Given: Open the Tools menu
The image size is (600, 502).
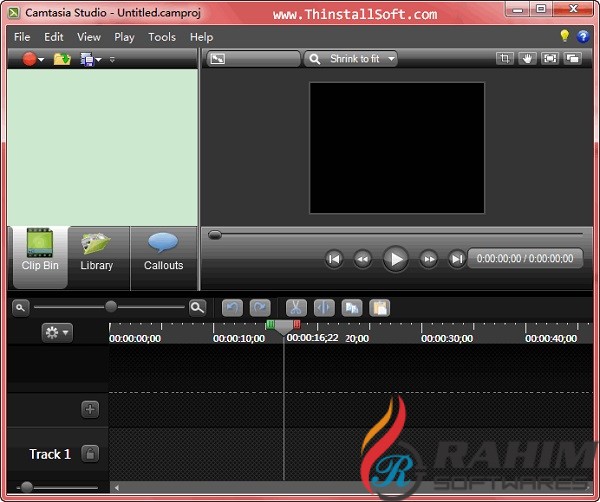Looking at the screenshot, I should 162,37.
